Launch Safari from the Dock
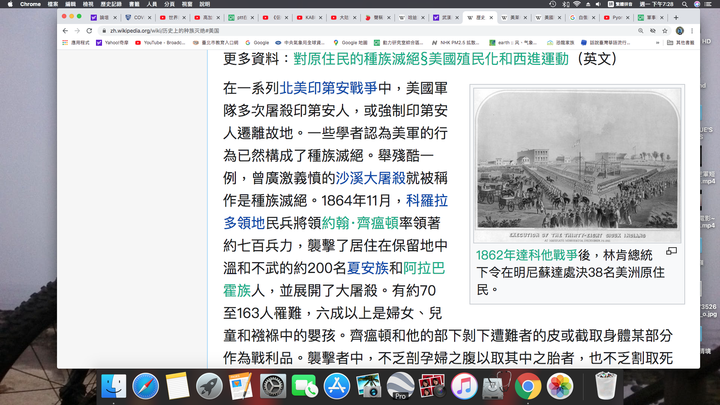 click(146, 386)
